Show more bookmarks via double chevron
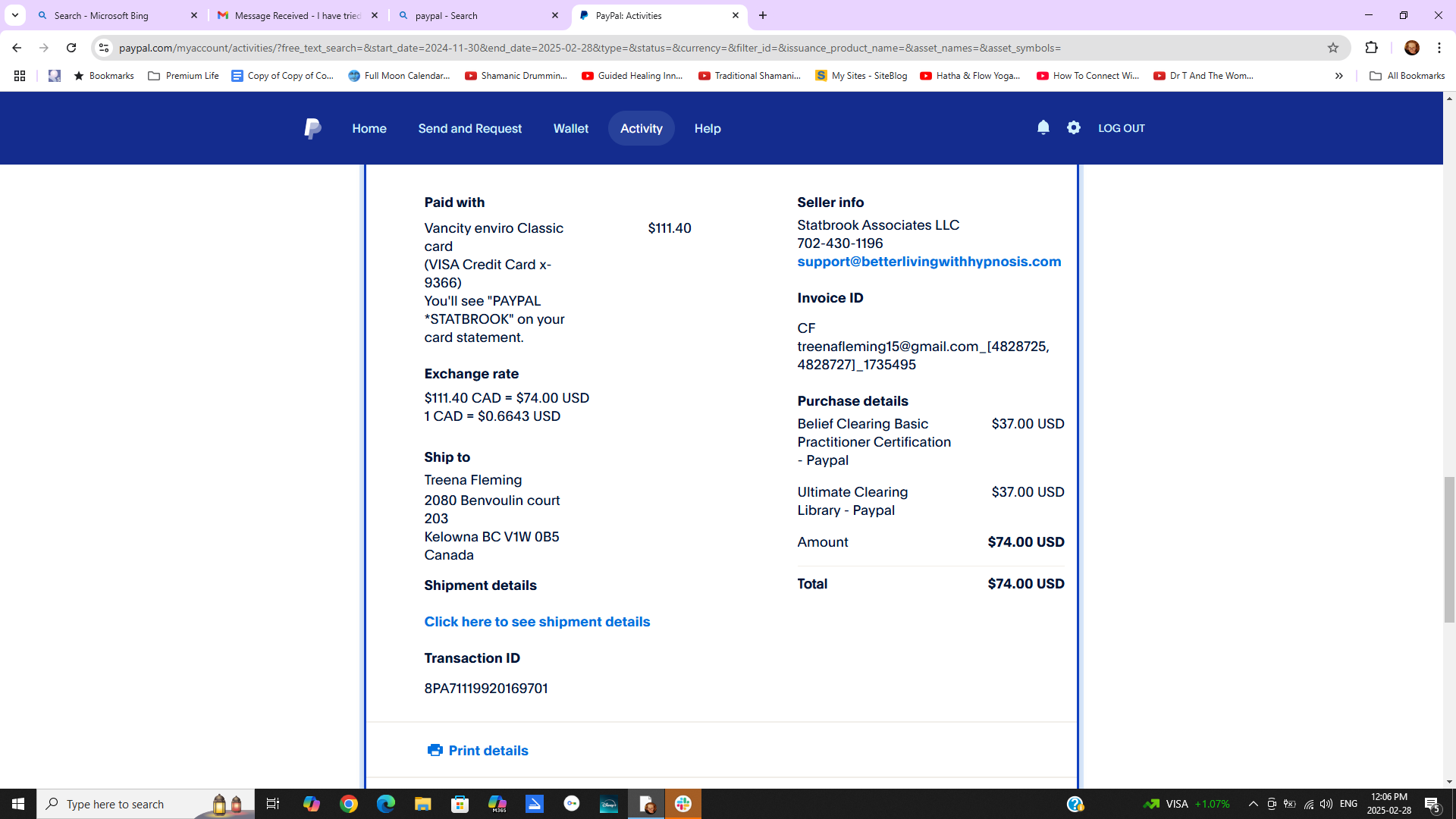Image resolution: width=1456 pixels, height=819 pixels. tap(1338, 76)
